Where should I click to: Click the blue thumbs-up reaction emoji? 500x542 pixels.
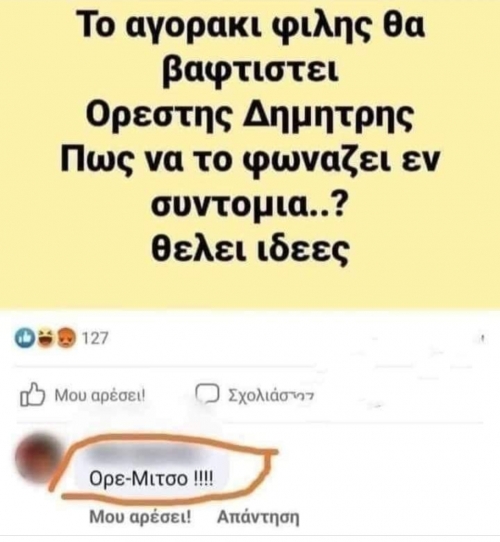(25, 338)
